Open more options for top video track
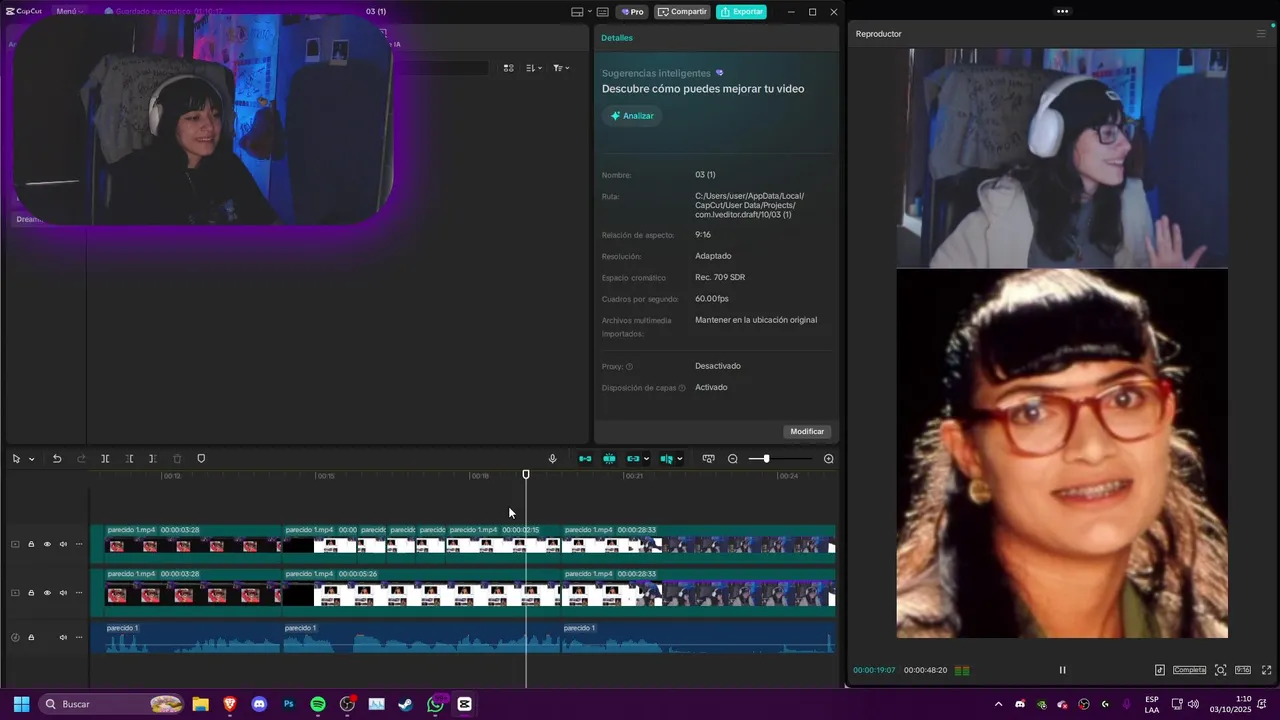The height and width of the screenshot is (720, 1280). 79,544
